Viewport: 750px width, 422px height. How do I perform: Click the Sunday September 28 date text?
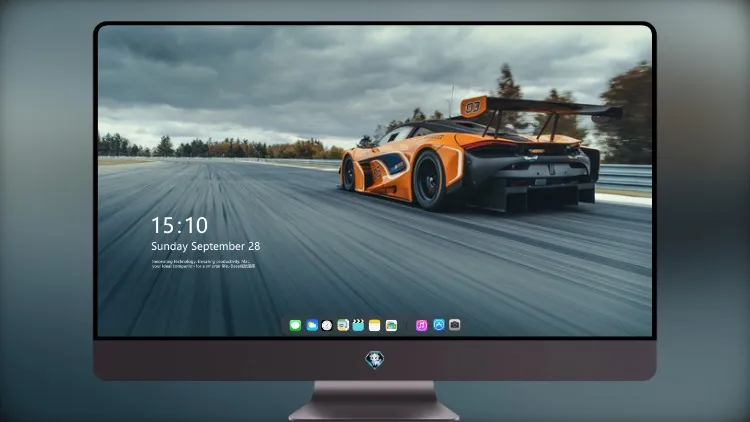[206, 246]
